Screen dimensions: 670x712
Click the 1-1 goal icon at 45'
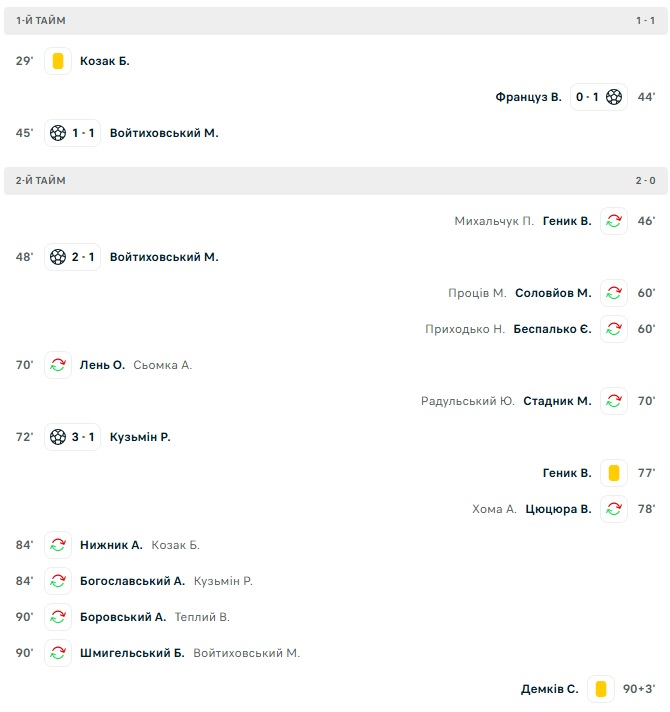(58, 133)
